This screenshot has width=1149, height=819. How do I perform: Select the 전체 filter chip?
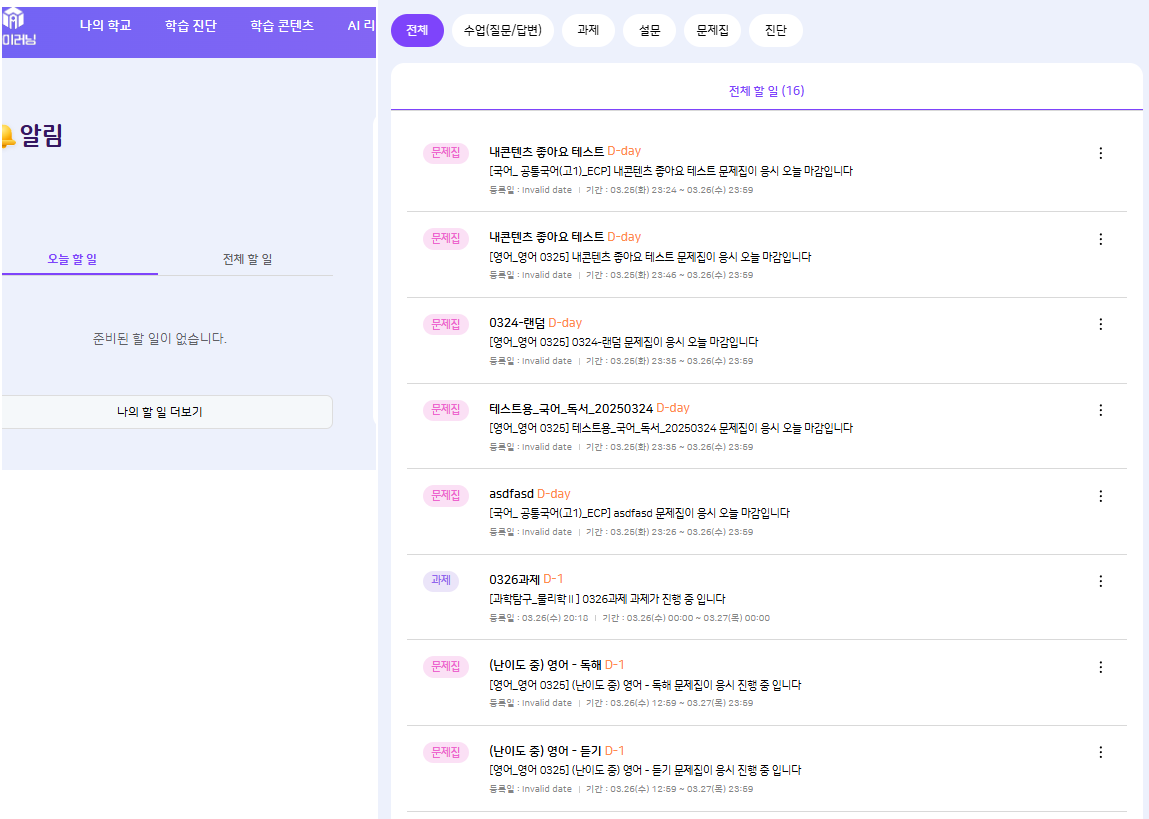[417, 30]
